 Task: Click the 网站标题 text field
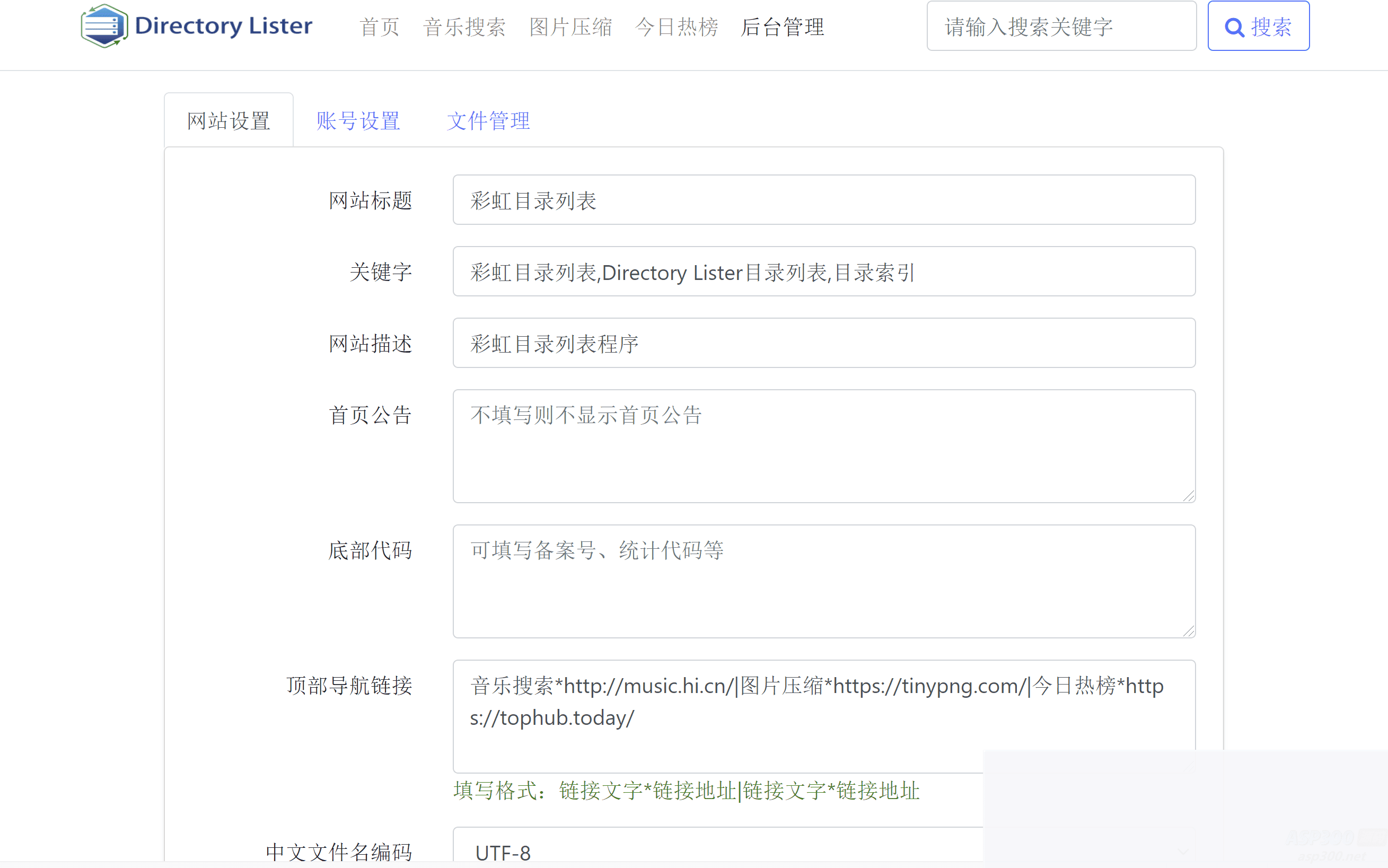click(824, 200)
